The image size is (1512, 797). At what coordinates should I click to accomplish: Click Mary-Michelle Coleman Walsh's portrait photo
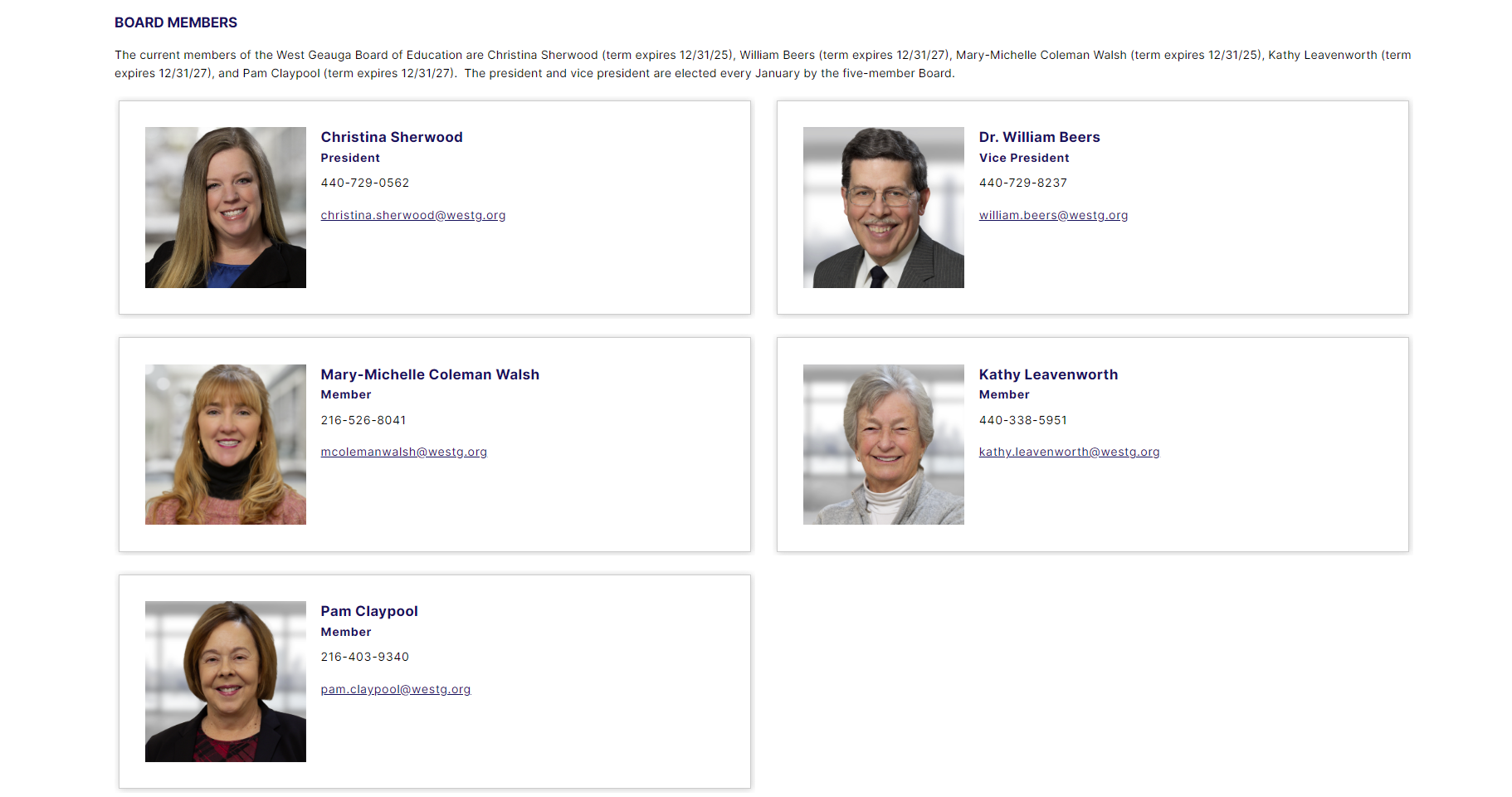point(226,444)
